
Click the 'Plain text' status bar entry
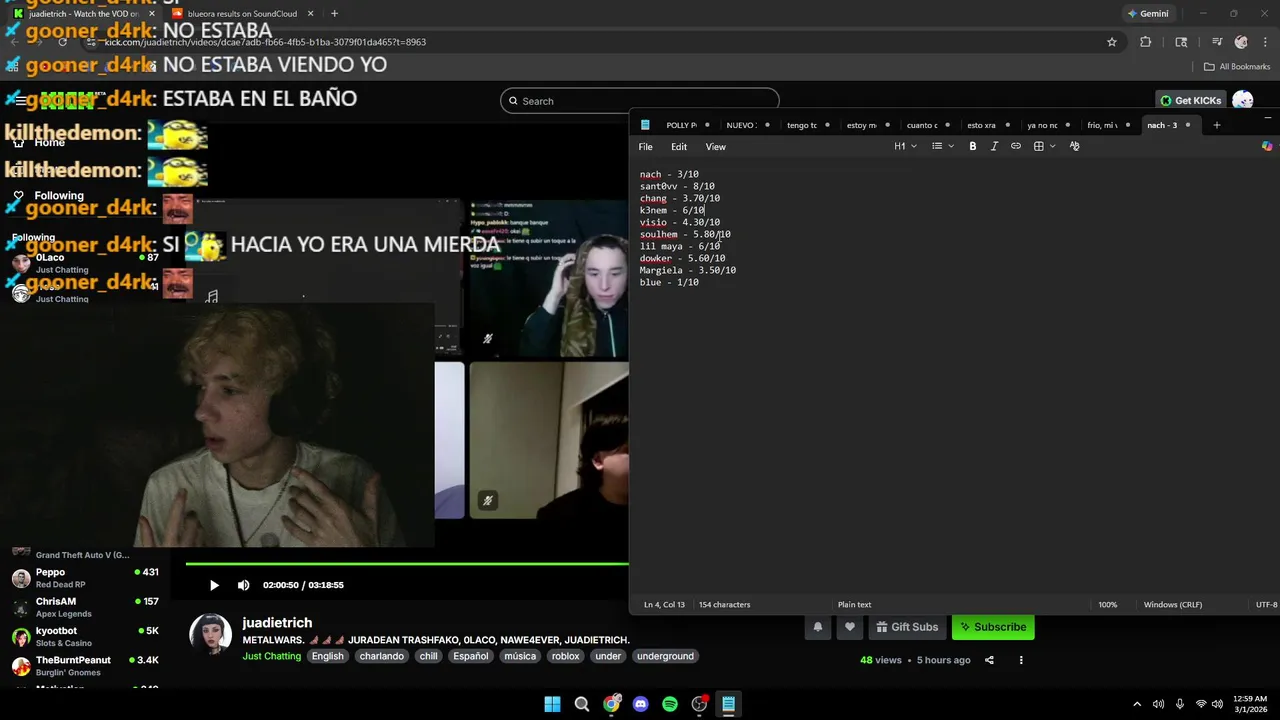(854, 604)
